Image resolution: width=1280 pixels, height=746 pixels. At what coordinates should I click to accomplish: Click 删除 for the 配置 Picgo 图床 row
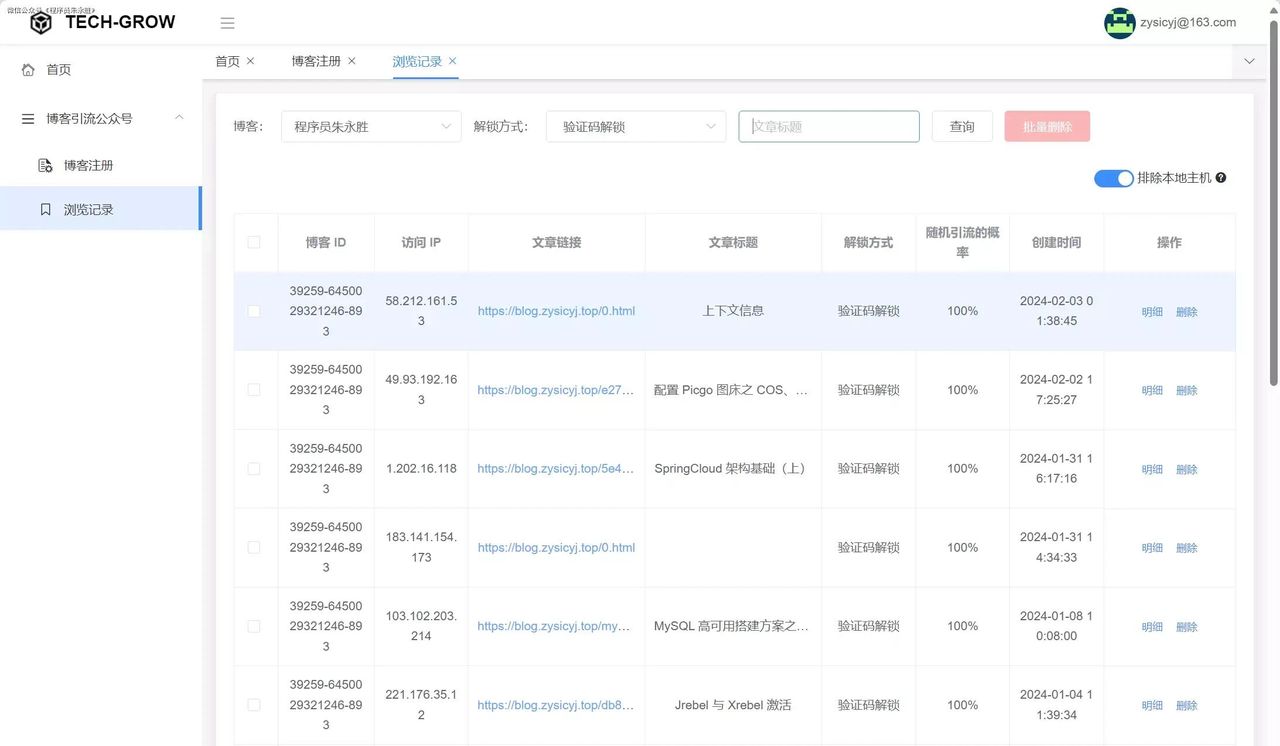1187,391
